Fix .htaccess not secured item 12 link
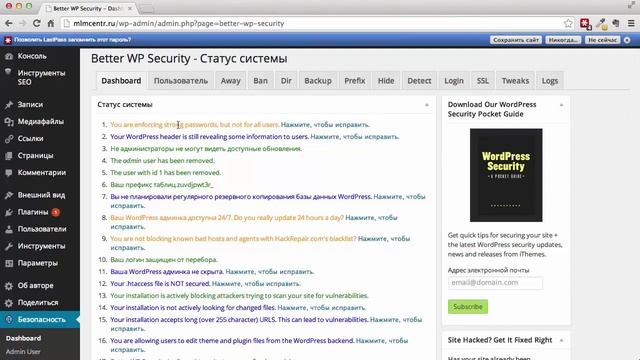Viewport: 640px width, 360px height. point(256,284)
